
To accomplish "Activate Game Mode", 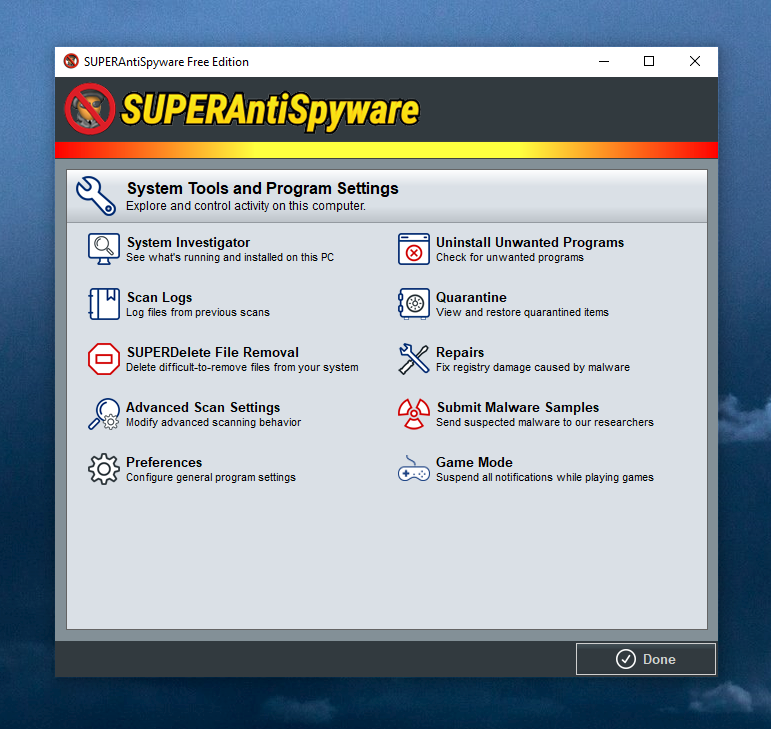I will pyautogui.click(x=474, y=463).
